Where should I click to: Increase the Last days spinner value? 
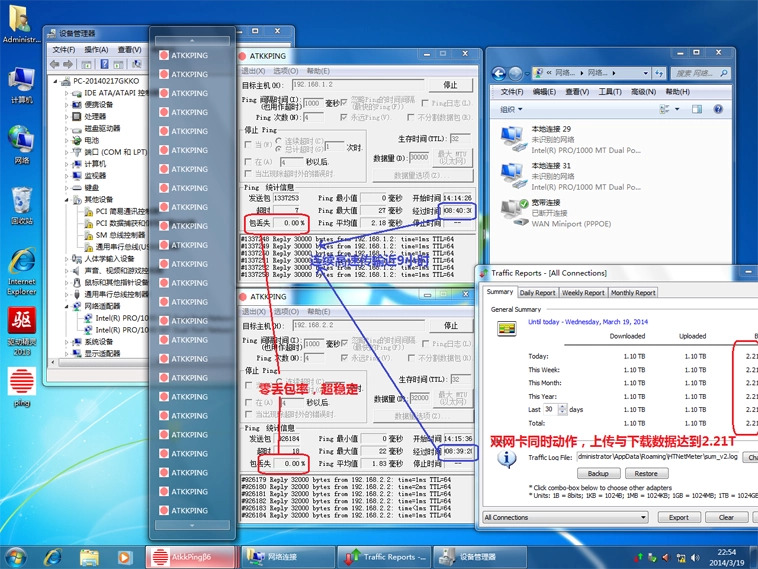pyautogui.click(x=563, y=407)
